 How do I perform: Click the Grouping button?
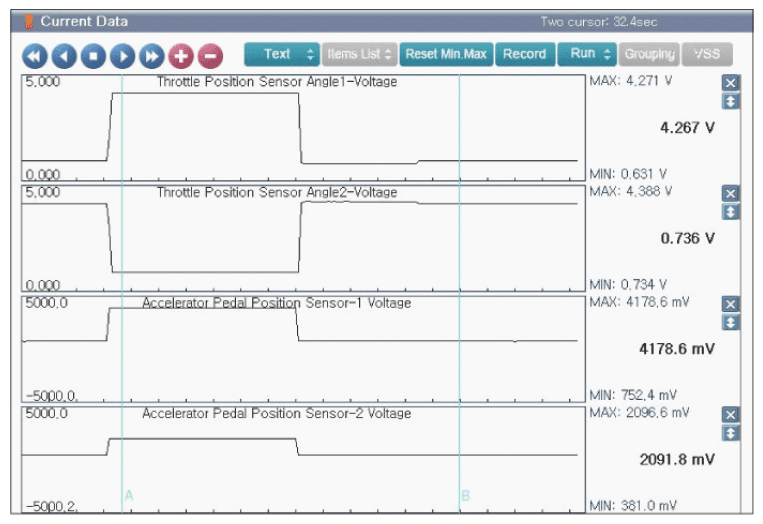pyautogui.click(x=649, y=54)
